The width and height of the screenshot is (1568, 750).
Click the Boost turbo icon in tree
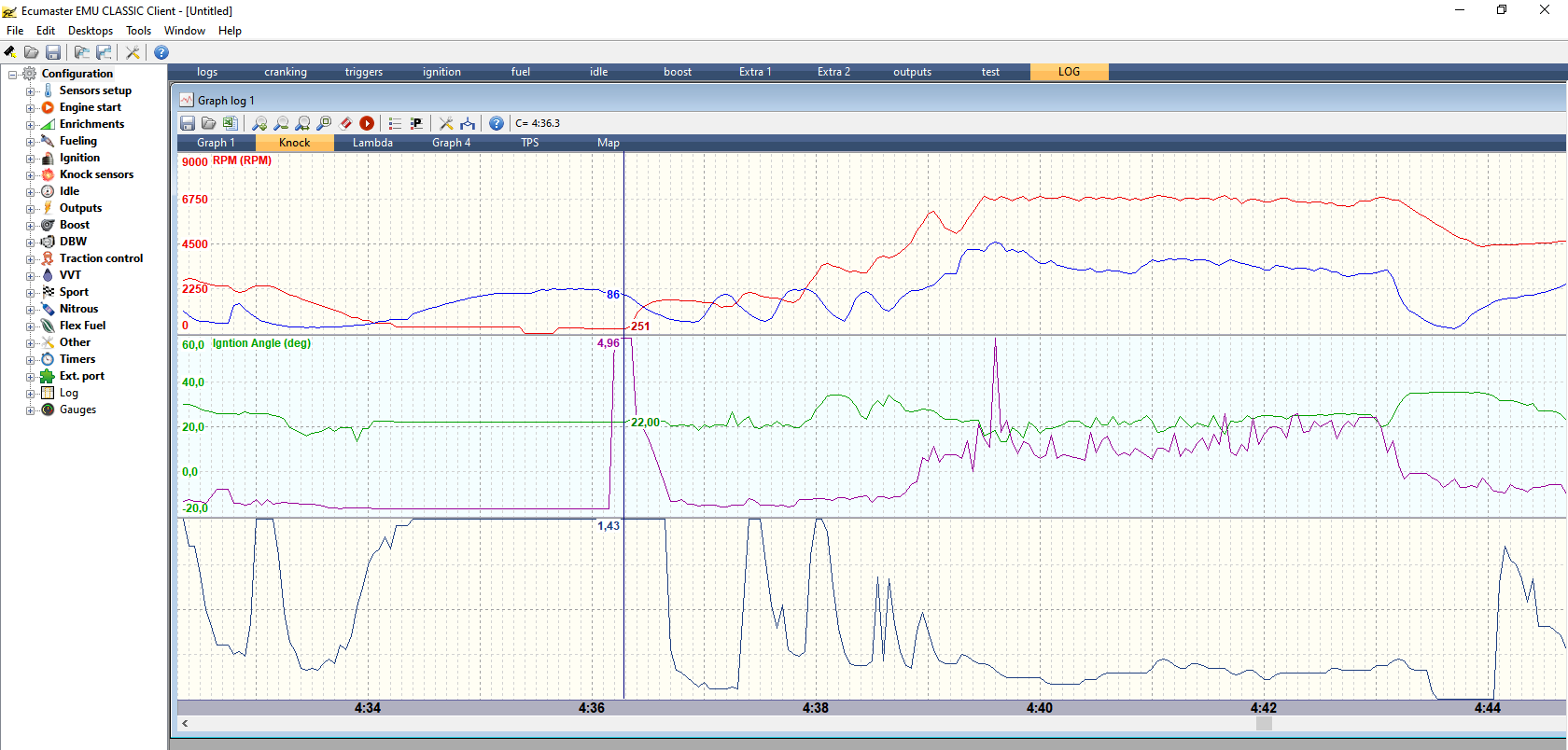tap(48, 225)
